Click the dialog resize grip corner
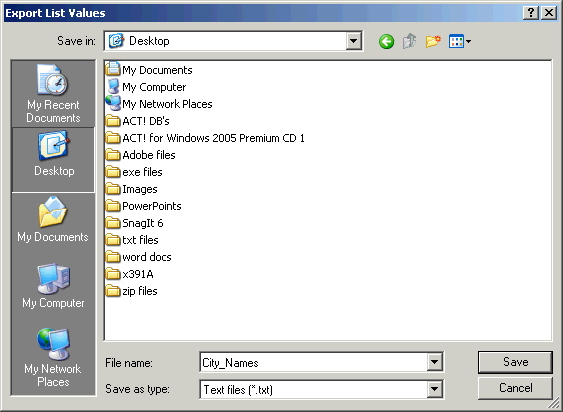This screenshot has height=412, width=563. [x=555, y=404]
